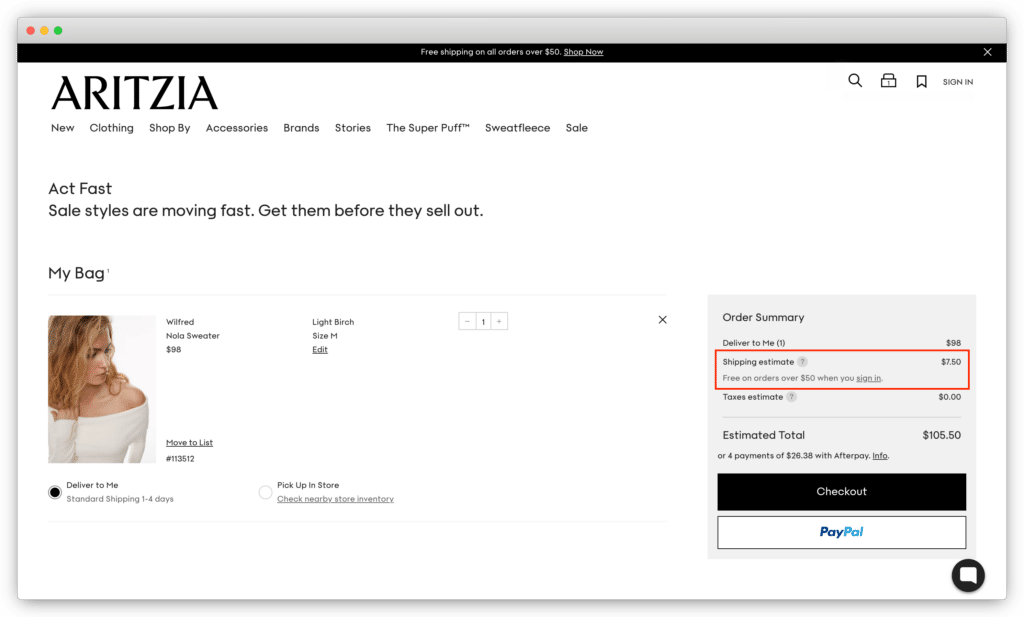Screen dimensions: 1024x617
Task: Open the shopping bag icon in header
Action: 888,80
